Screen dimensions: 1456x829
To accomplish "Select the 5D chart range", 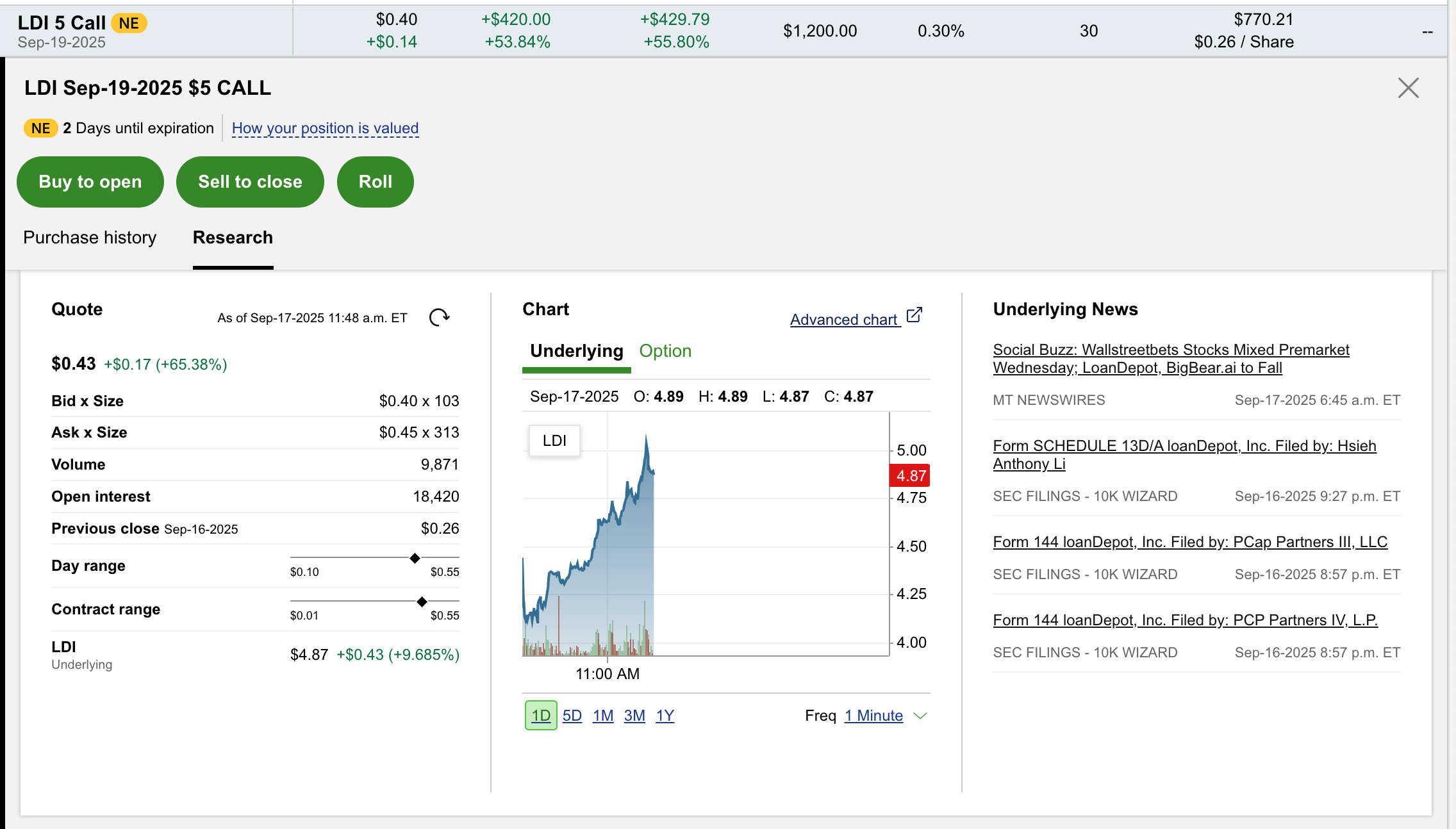I will tap(572, 716).
